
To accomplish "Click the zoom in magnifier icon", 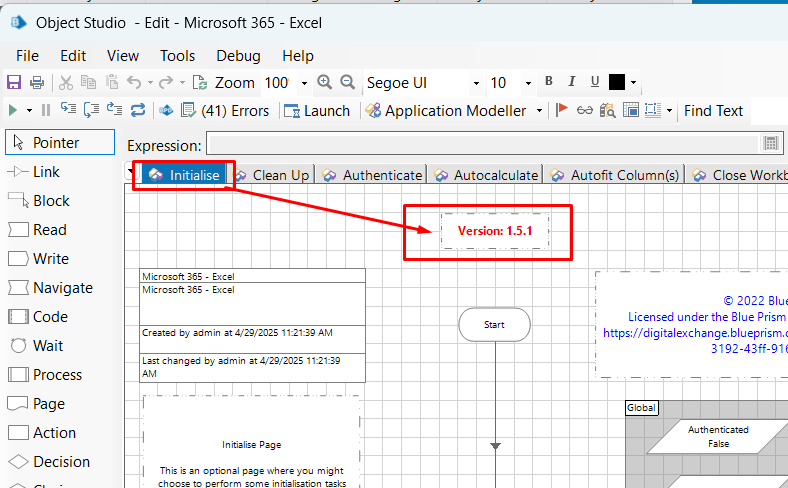I will [324, 83].
